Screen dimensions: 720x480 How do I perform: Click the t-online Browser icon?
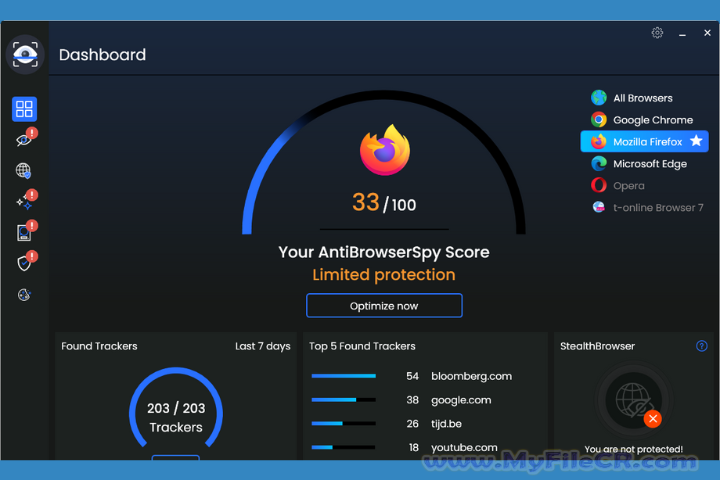[599, 207]
